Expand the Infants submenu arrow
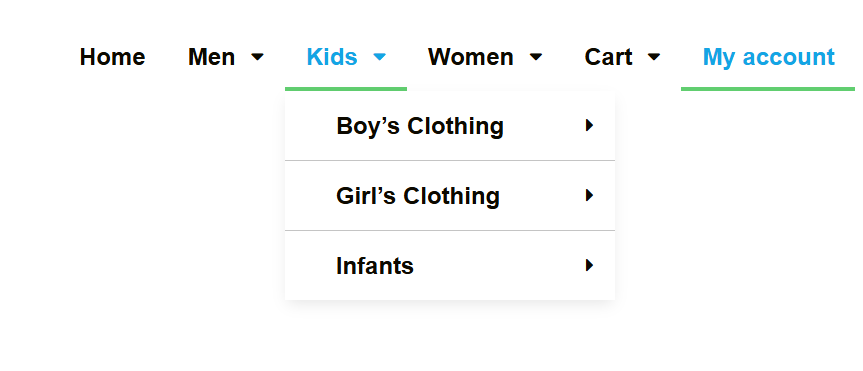Screen dimensions: 863x371 pos(589,265)
